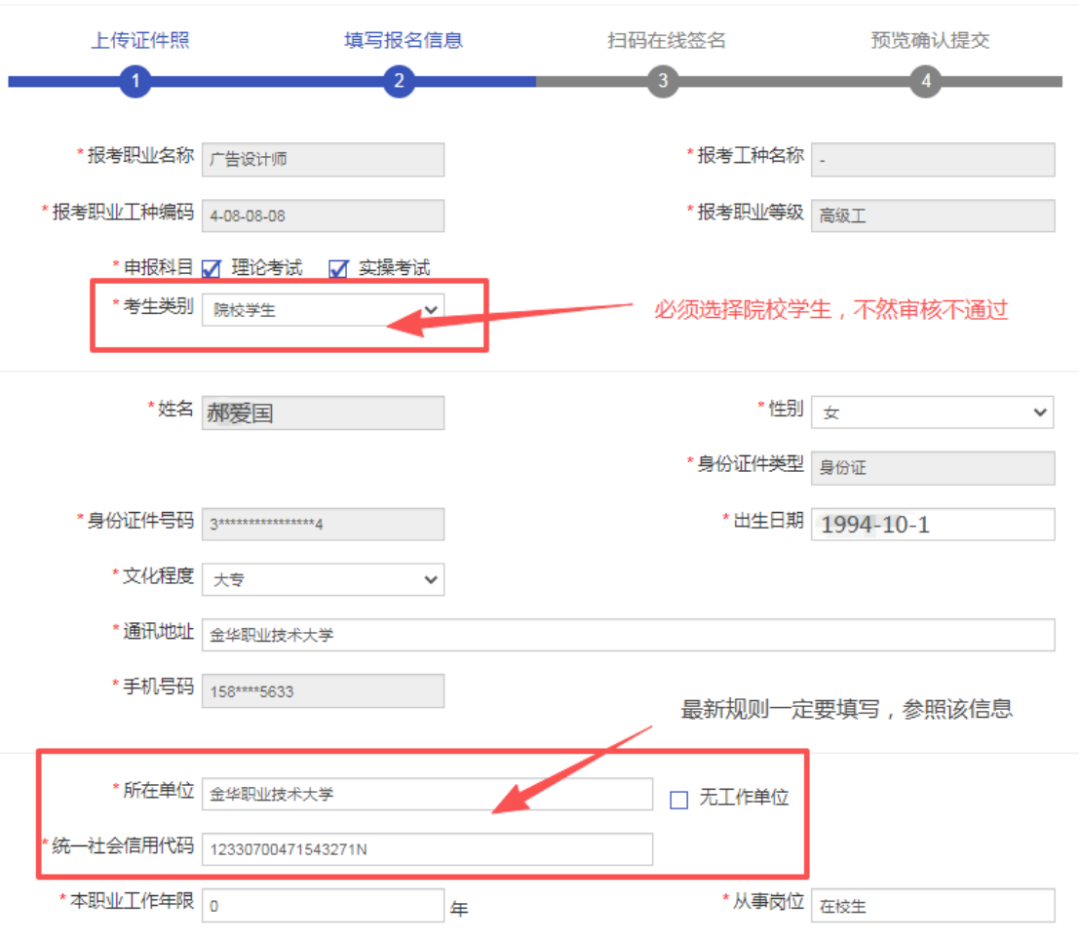Open the 考生类别 dropdown
The width and height of the screenshot is (1080, 942).
click(323, 310)
